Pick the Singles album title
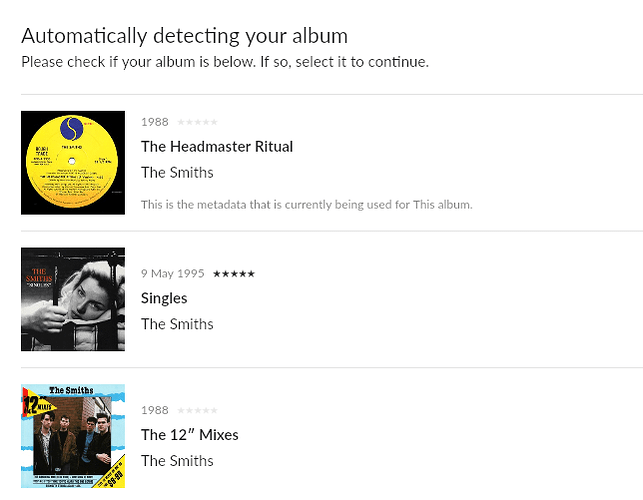643x500 pixels. (x=164, y=298)
